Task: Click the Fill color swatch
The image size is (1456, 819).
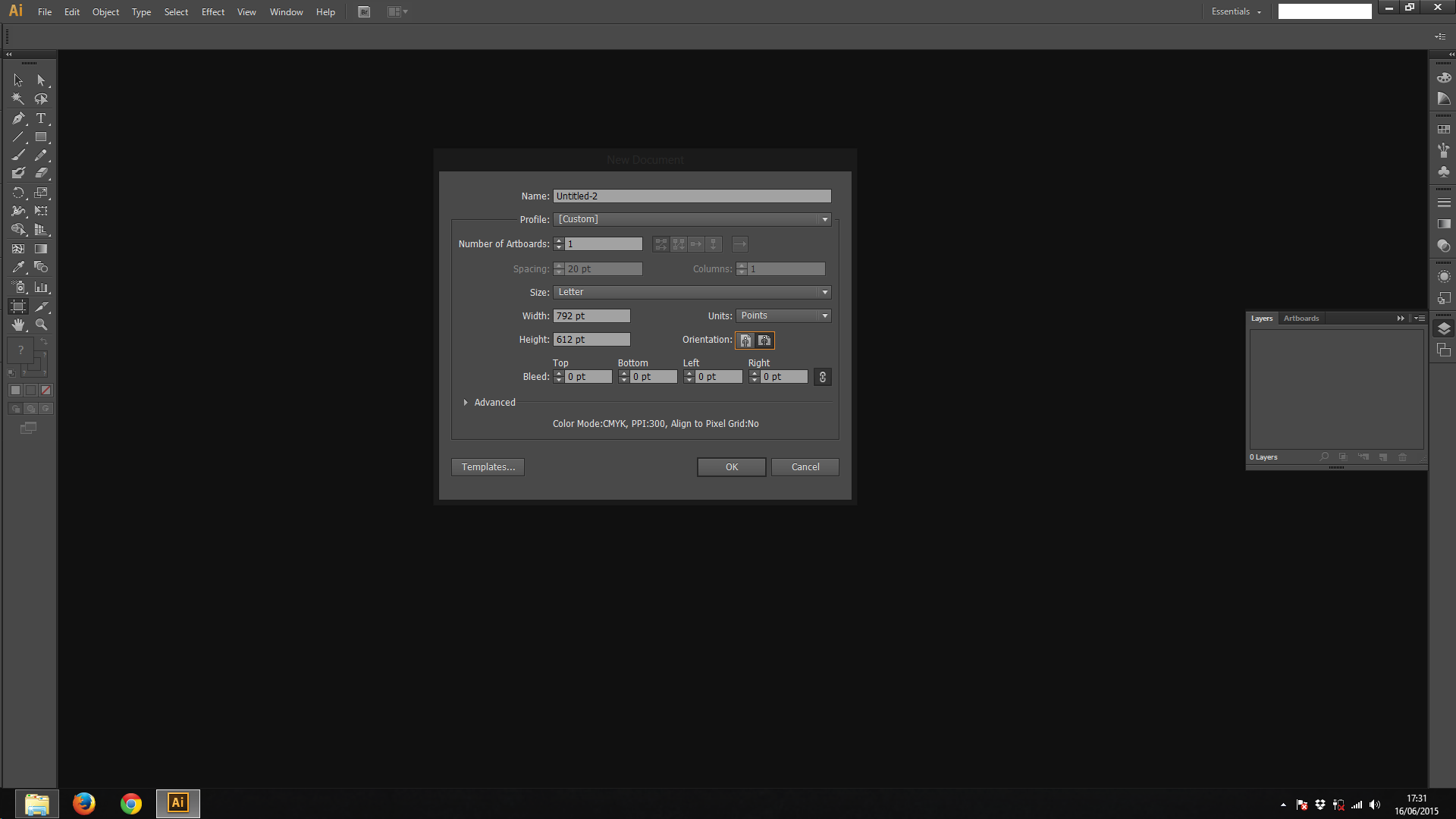Action: (x=20, y=350)
